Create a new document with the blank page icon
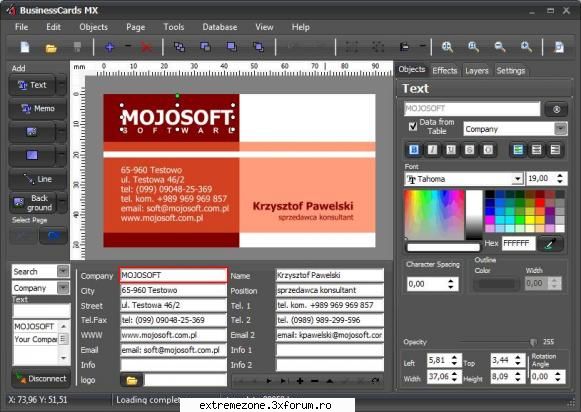Screen dimensions: 581x412 click(x=25, y=47)
